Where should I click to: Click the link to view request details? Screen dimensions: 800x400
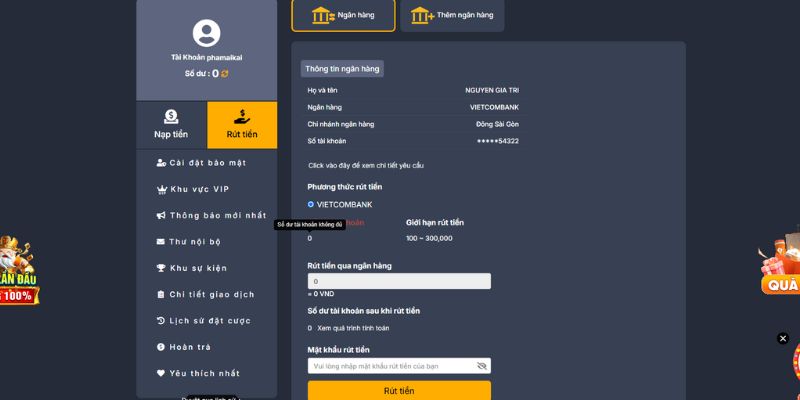click(x=366, y=165)
